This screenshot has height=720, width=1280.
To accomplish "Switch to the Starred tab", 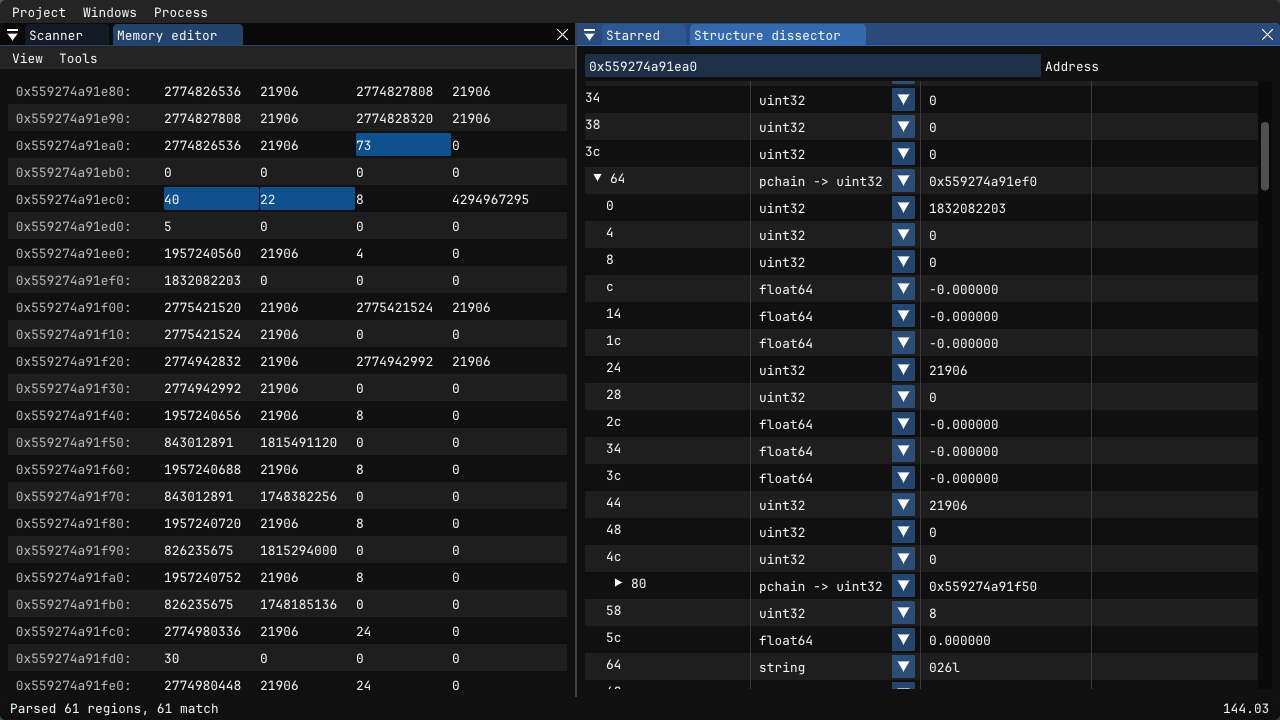I will 633,35.
